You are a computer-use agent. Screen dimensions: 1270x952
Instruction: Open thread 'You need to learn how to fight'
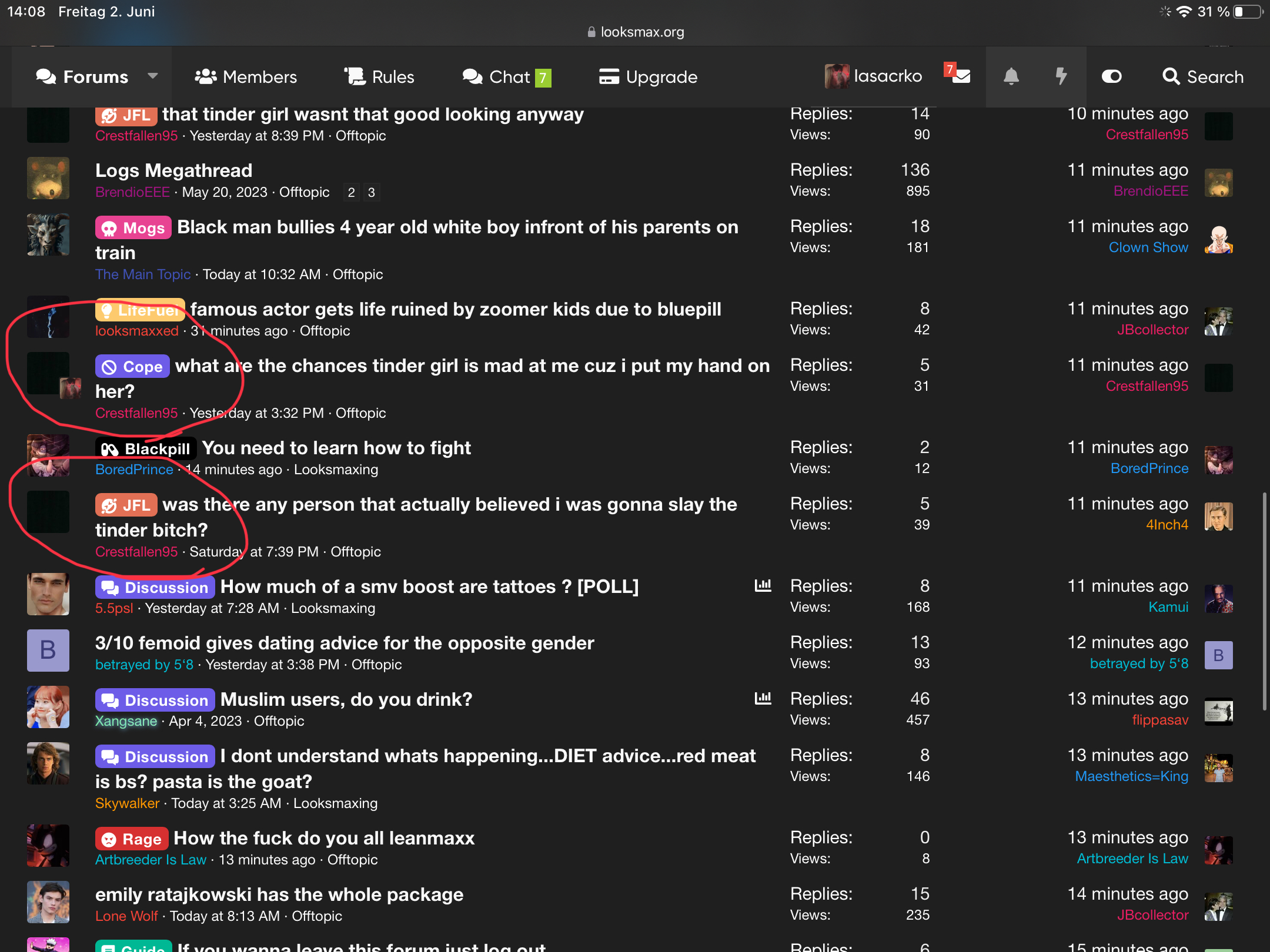tap(337, 448)
